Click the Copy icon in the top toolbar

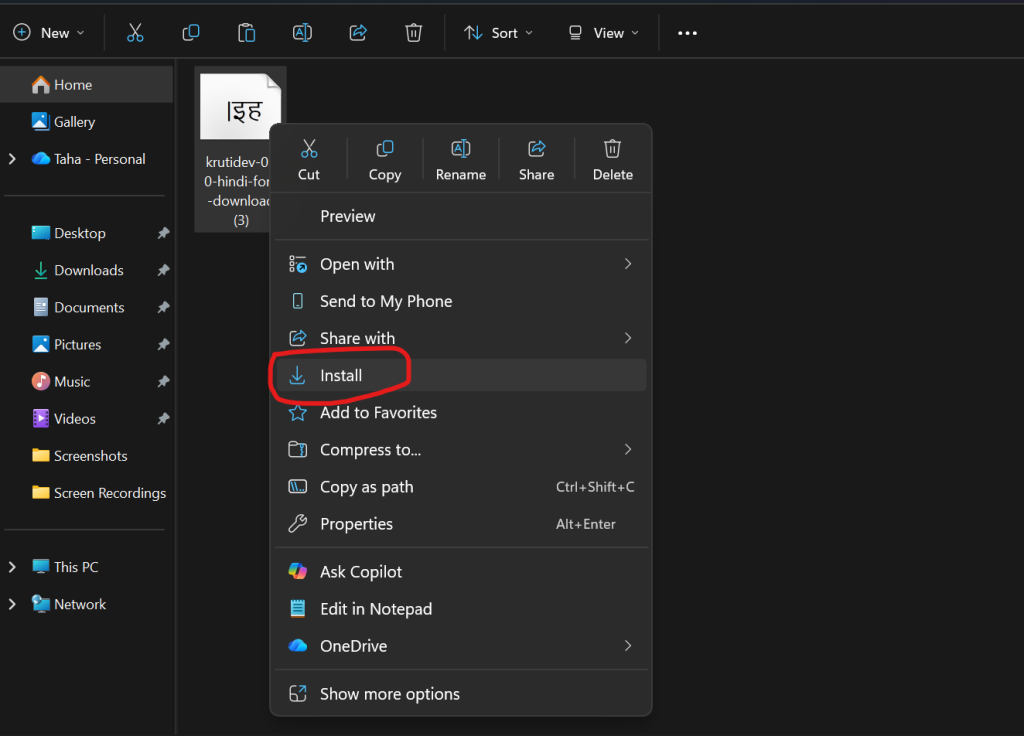point(191,33)
